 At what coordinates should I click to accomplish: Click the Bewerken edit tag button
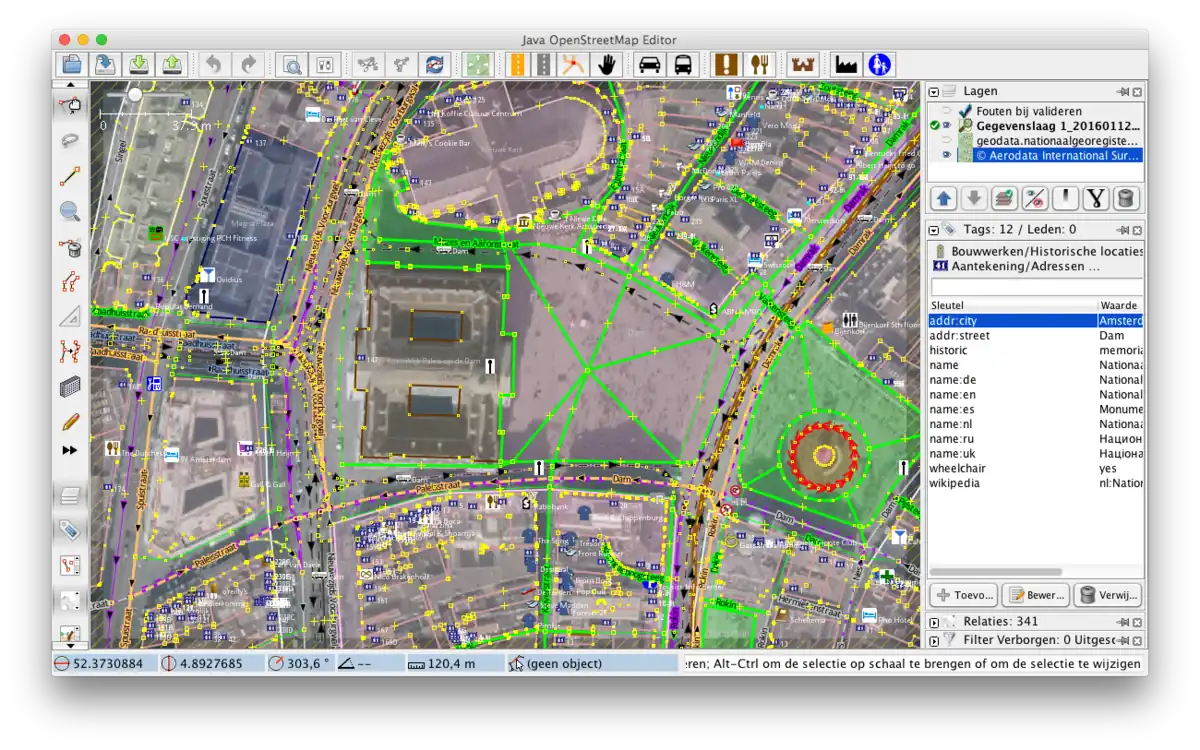point(1035,595)
